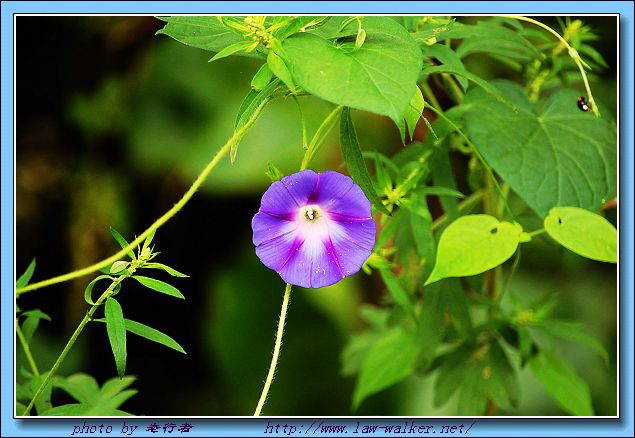Screen dimensions: 635x438
Task: Click the http://www.law-walker.net/ URL text
Action: tap(370, 428)
